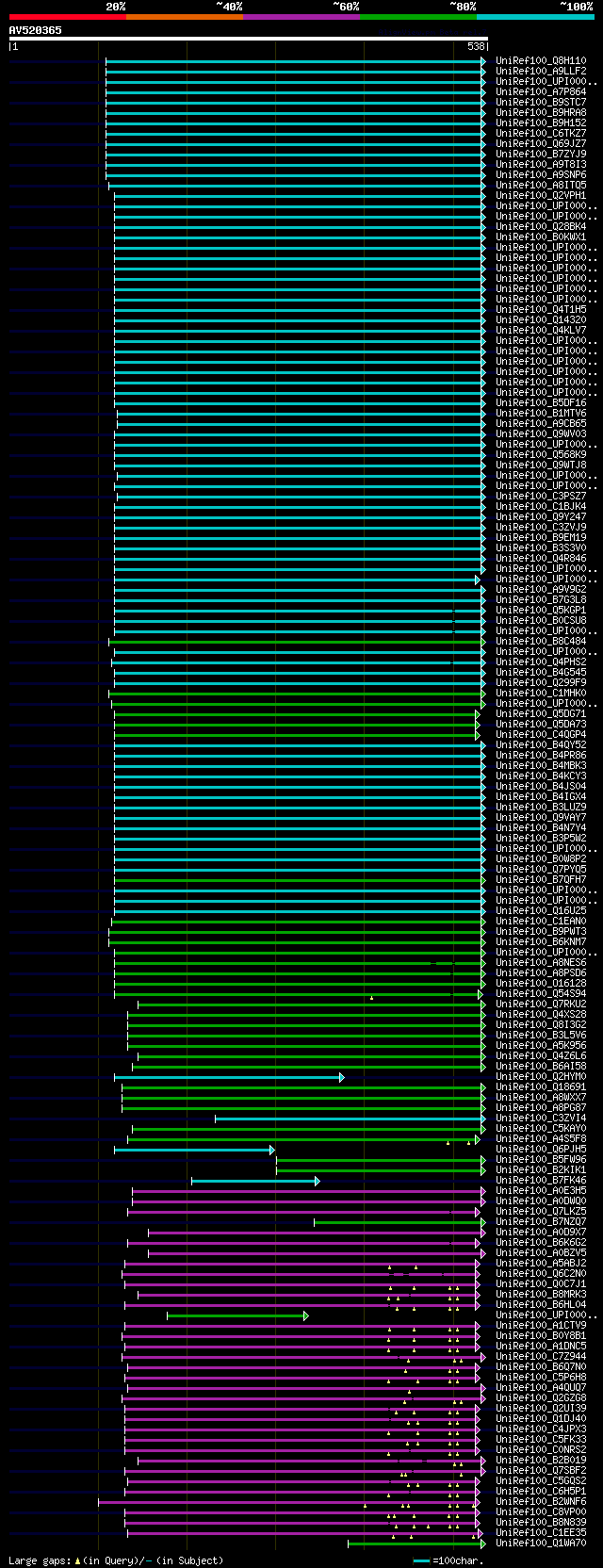Viewport: 603px width, 1568px height.
Task: Select the UniRef100_Q9Y247 label
Action: coord(541,517)
